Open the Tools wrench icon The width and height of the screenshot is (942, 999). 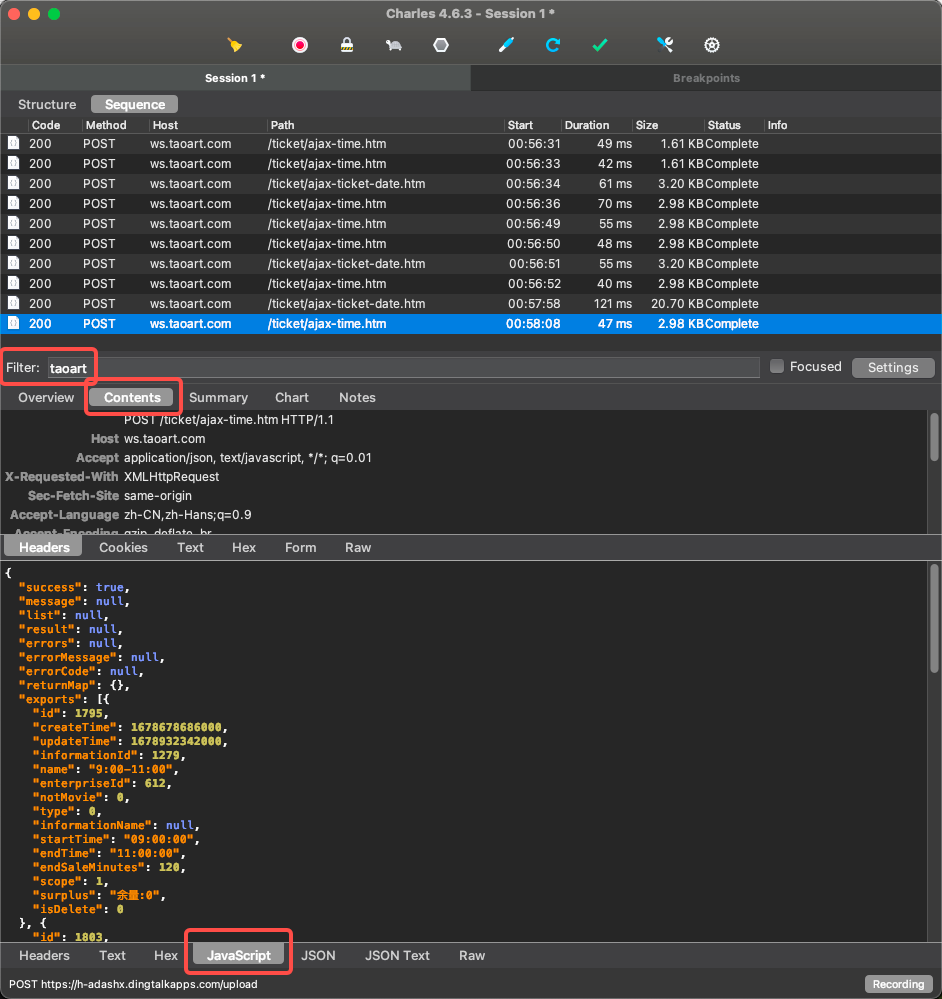[x=665, y=45]
